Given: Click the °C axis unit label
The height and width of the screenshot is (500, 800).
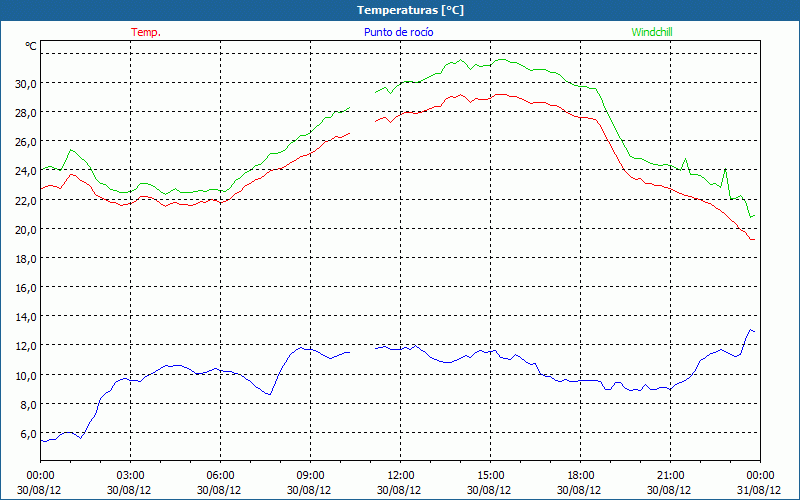Looking at the screenshot, I should pyautogui.click(x=31, y=46).
